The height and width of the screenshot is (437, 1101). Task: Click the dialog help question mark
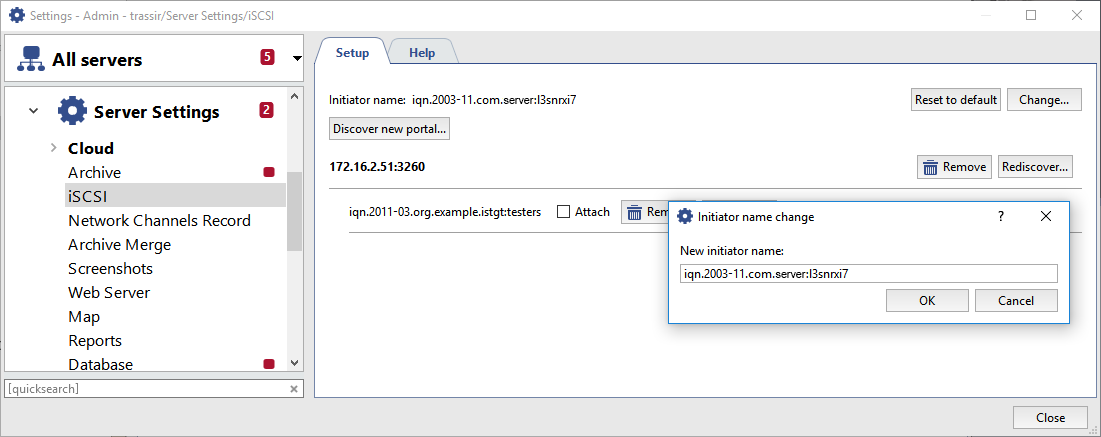click(1000, 216)
